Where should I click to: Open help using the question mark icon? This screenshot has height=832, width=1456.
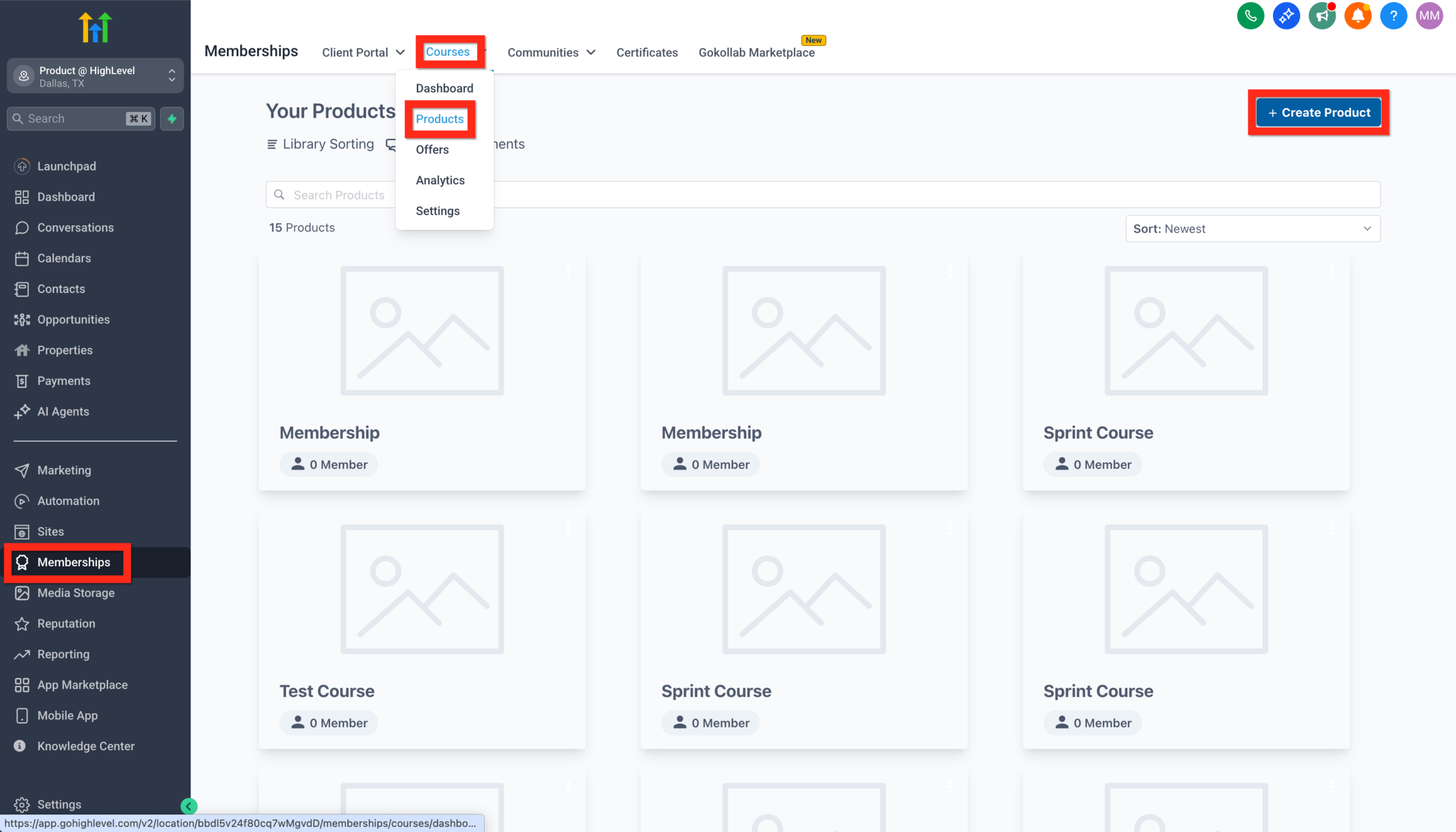click(1393, 15)
